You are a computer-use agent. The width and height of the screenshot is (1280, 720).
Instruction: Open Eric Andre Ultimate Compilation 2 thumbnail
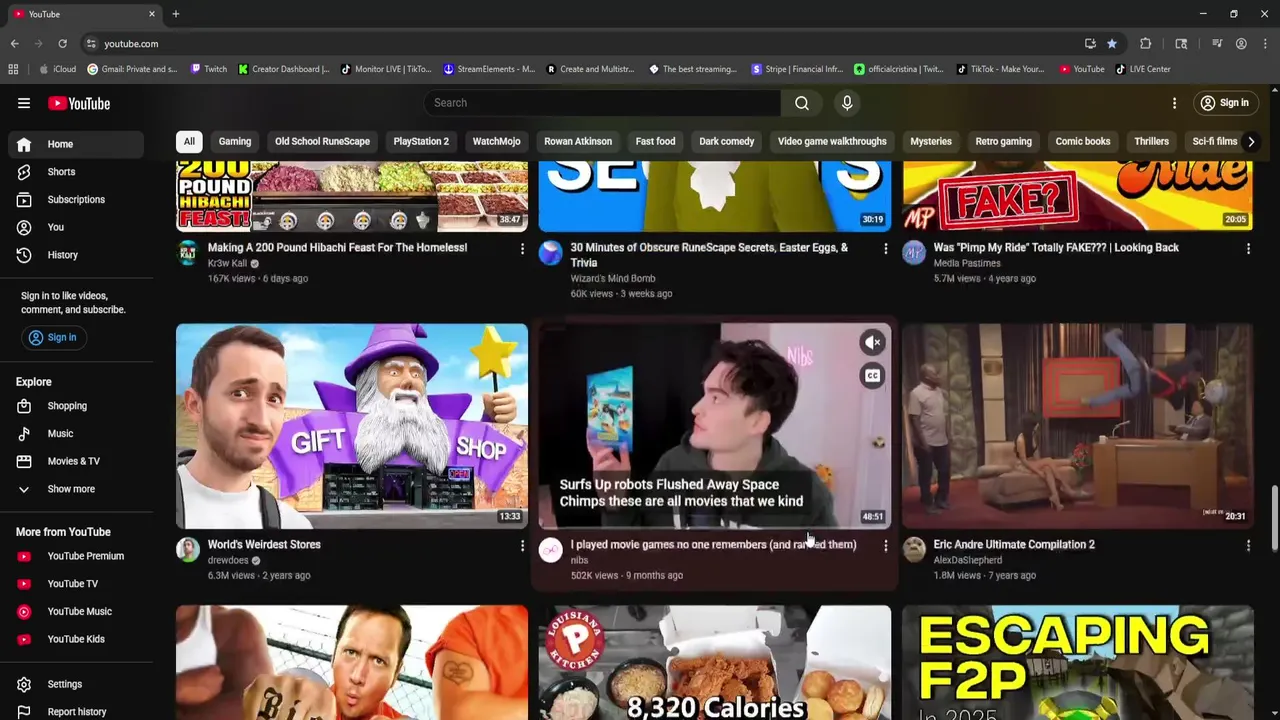1077,426
